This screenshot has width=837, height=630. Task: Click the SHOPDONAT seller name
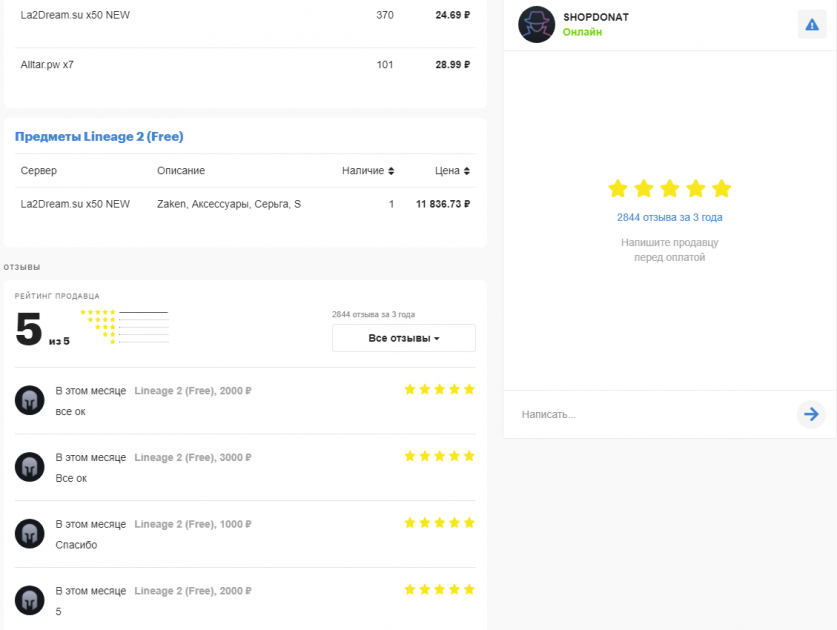[596, 18]
